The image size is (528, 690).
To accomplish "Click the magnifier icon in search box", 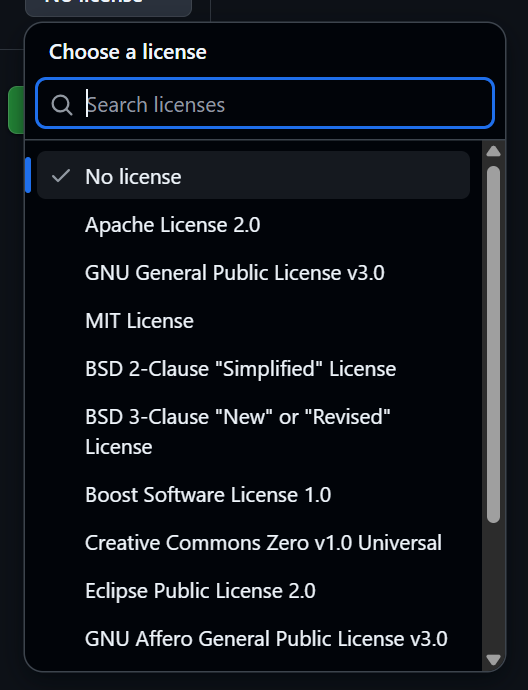I will click(62, 106).
